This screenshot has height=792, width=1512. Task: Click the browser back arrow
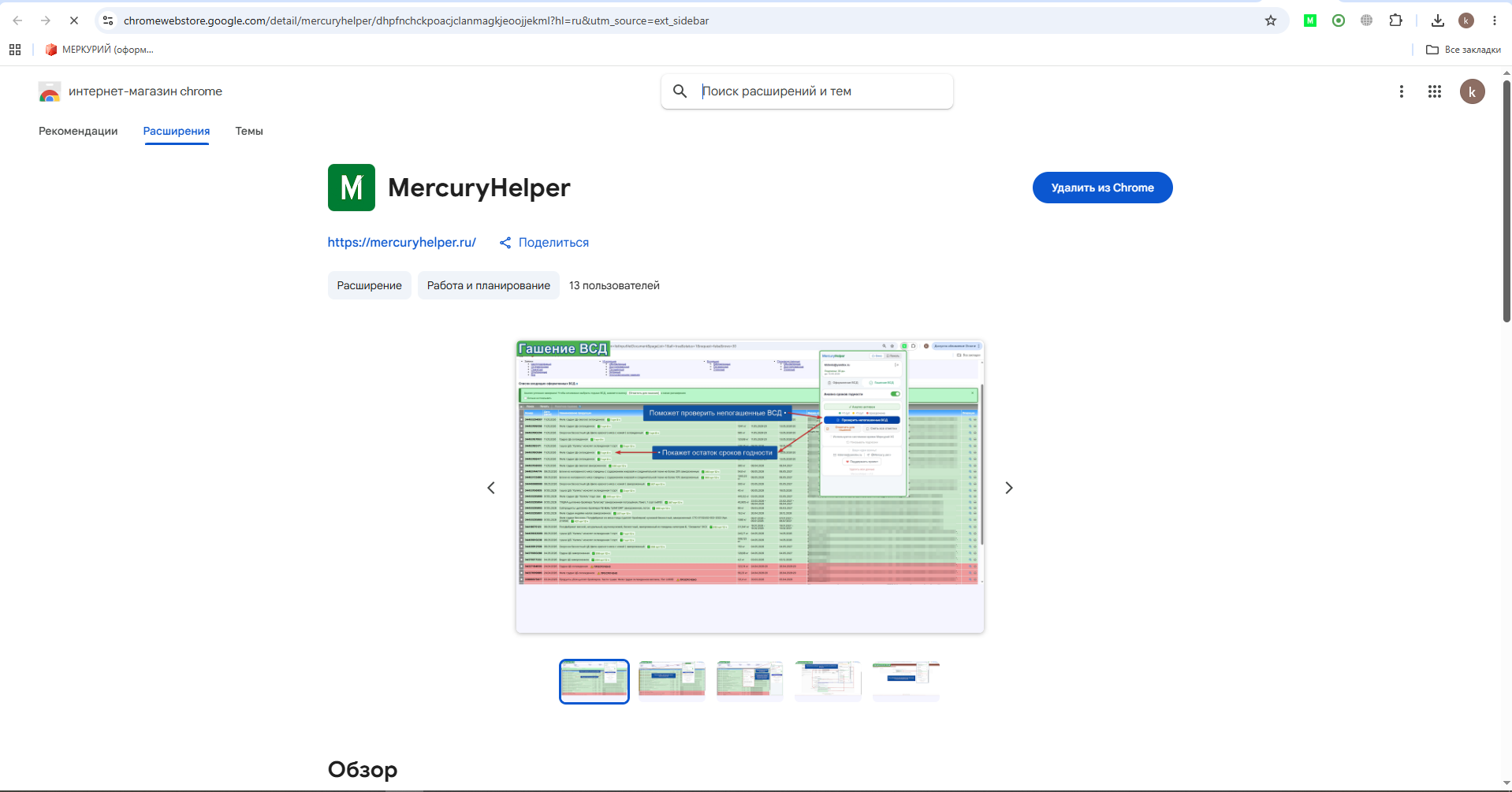[17, 20]
